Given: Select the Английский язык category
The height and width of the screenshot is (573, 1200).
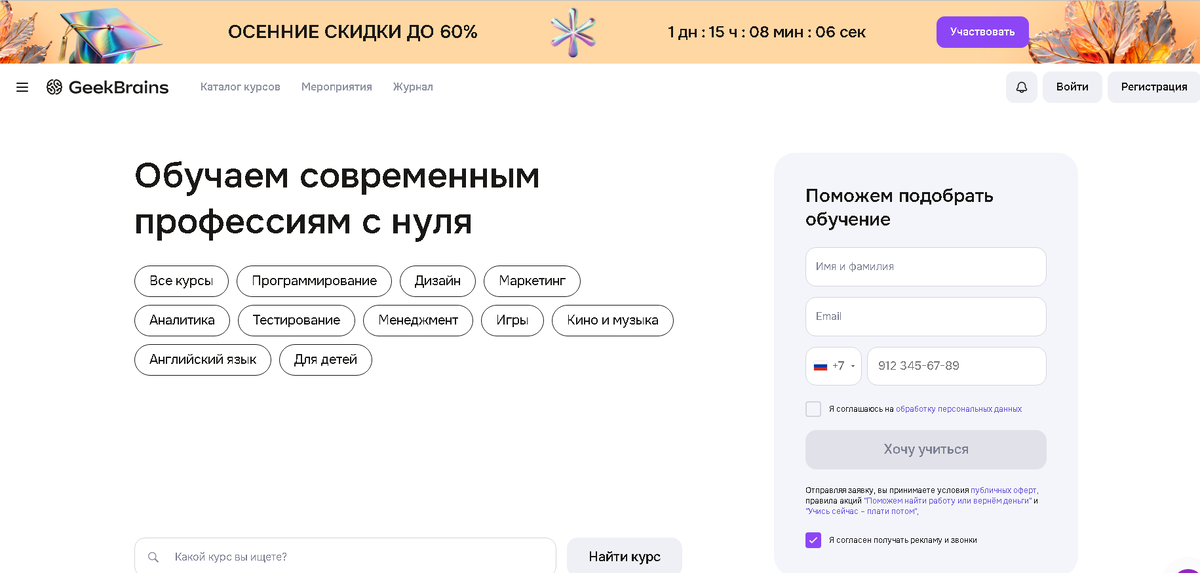Looking at the screenshot, I should click(x=202, y=360).
